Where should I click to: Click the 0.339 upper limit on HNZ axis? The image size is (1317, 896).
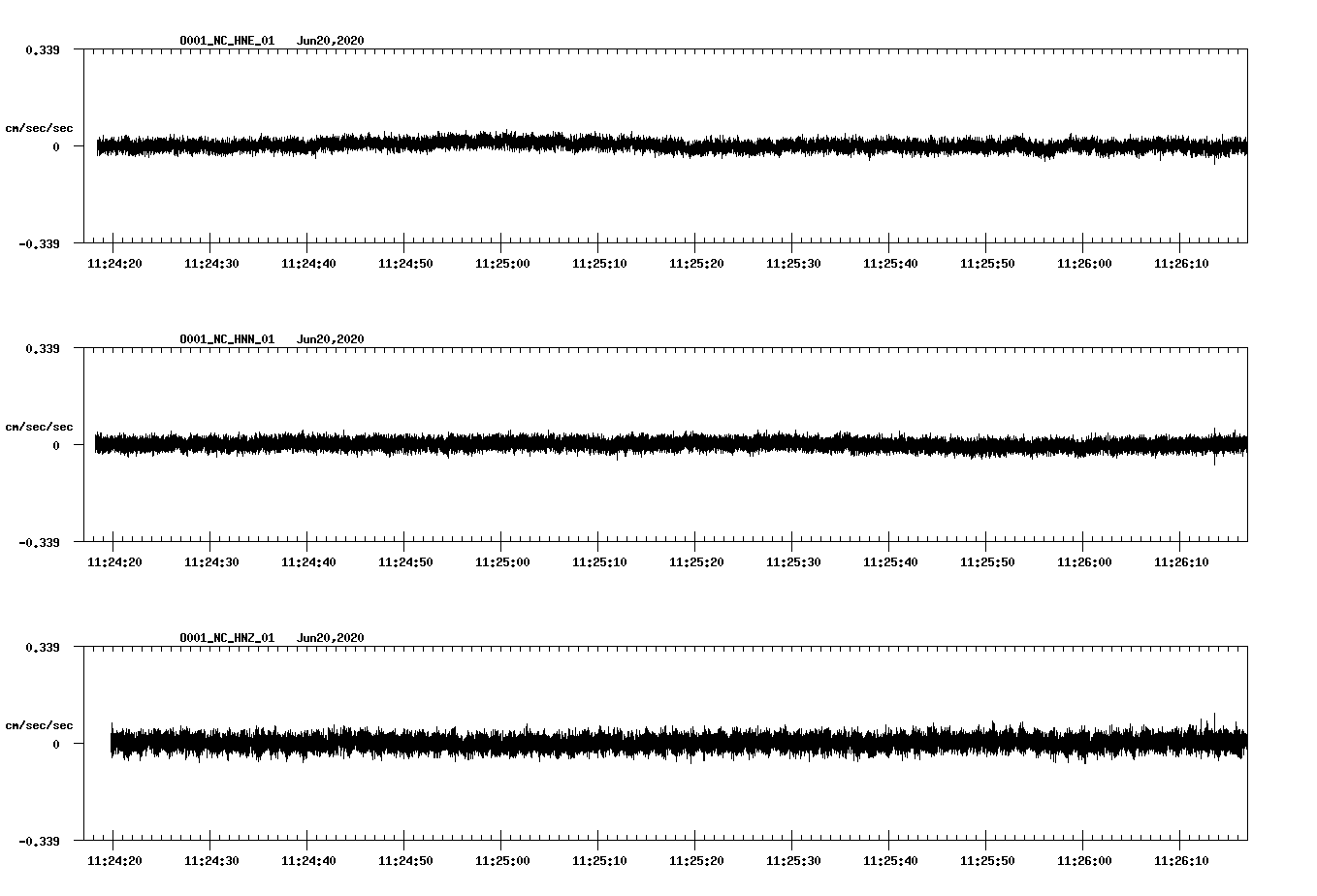pos(43,647)
